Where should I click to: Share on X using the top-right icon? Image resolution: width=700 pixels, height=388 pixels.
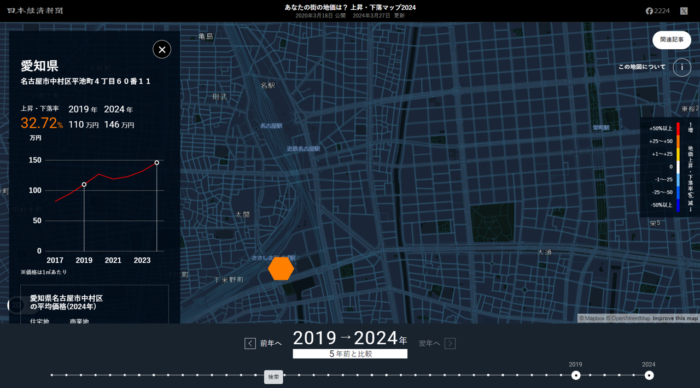[x=684, y=11]
